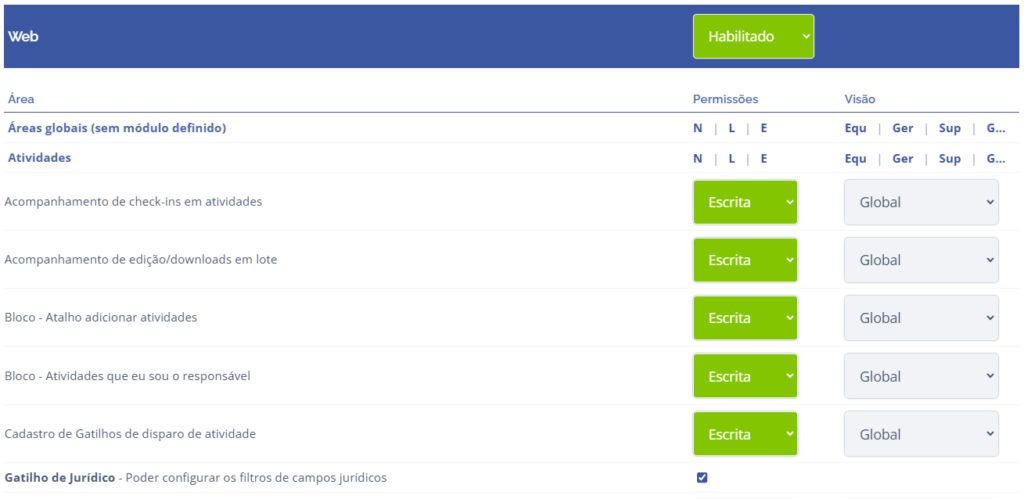The height and width of the screenshot is (499, 1024).
Task: Open Visão dropdown for Atividades que eu sou responsável
Action: coord(921,376)
